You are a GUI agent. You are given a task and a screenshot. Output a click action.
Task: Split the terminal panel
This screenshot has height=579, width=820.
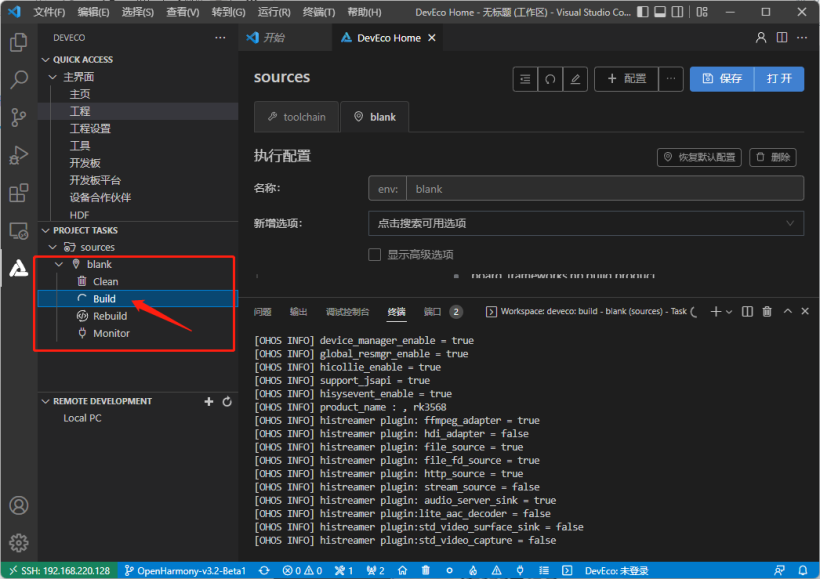[x=748, y=312]
